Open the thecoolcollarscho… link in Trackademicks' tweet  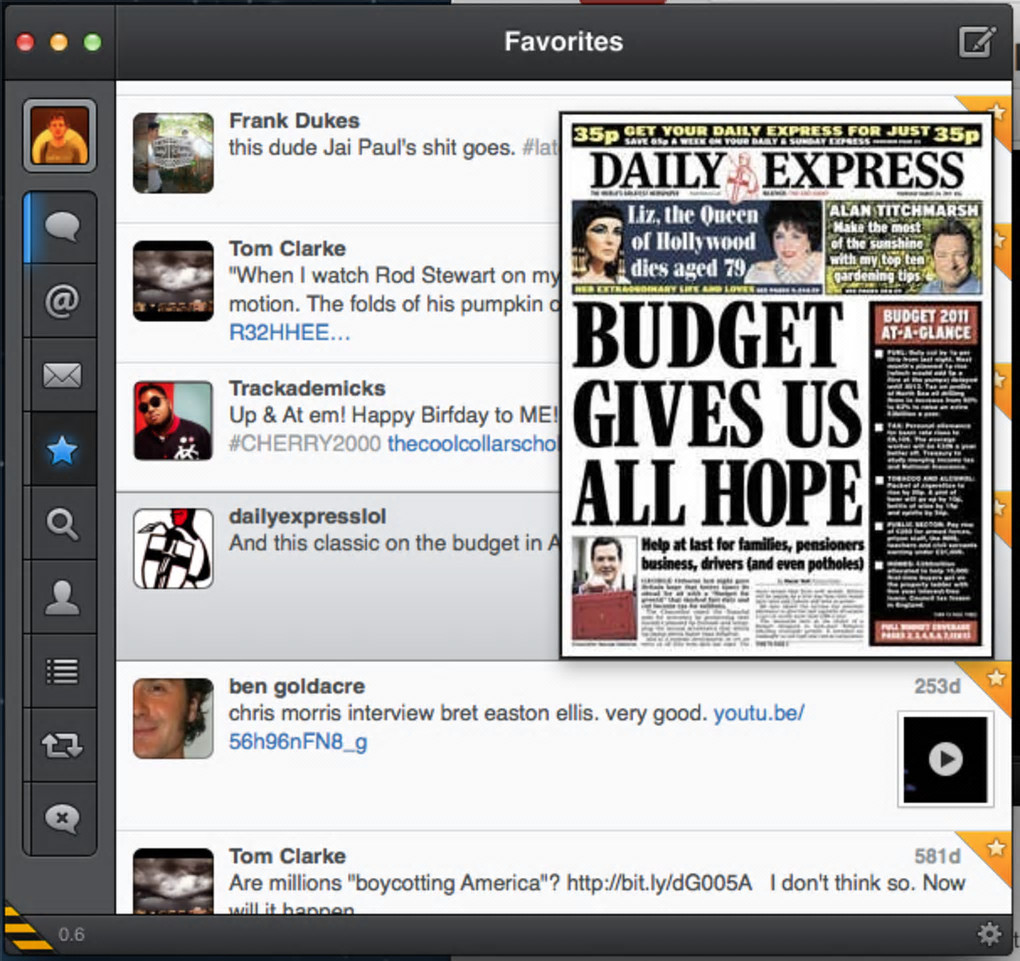point(473,444)
